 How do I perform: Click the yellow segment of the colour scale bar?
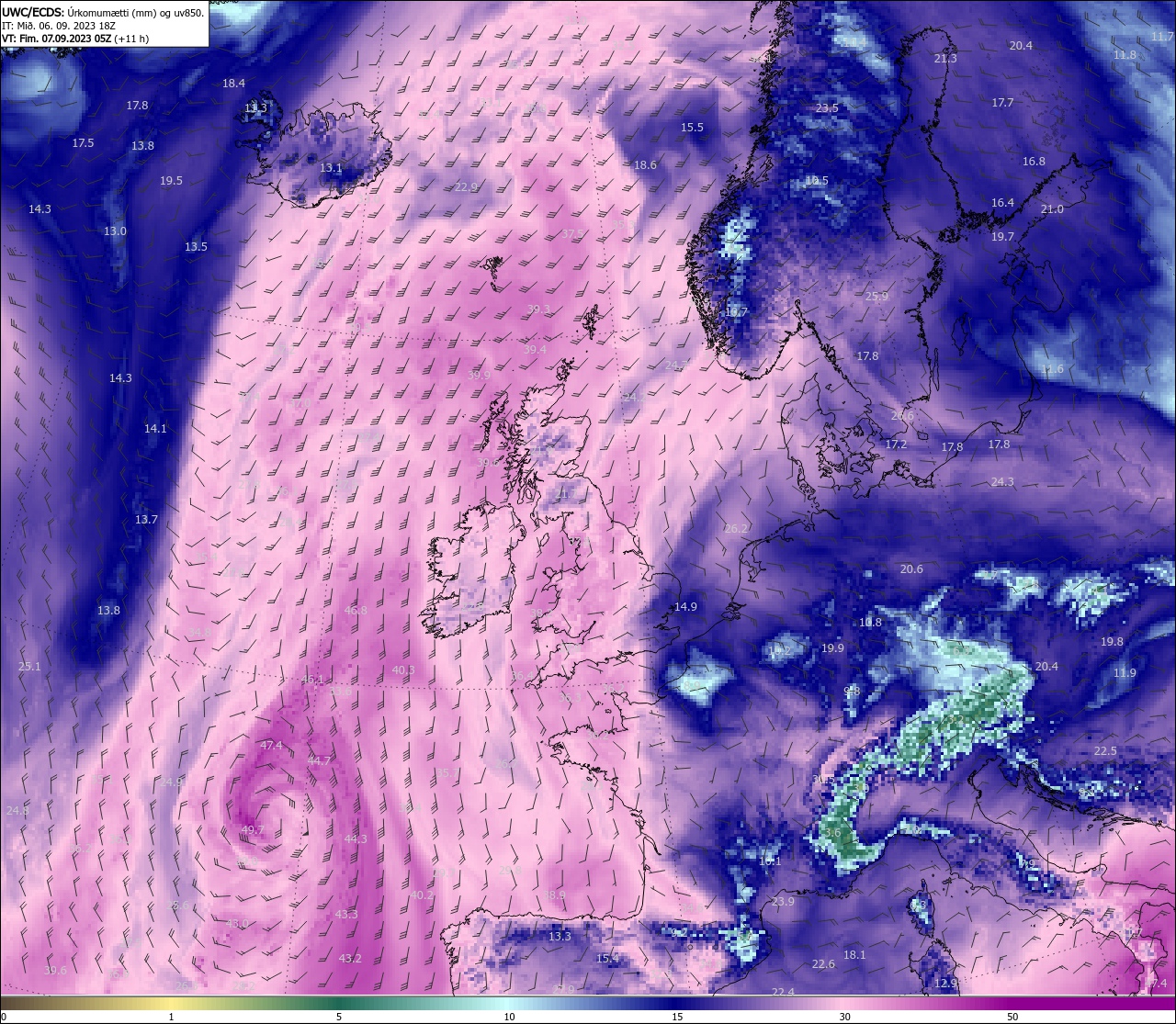(172, 1003)
